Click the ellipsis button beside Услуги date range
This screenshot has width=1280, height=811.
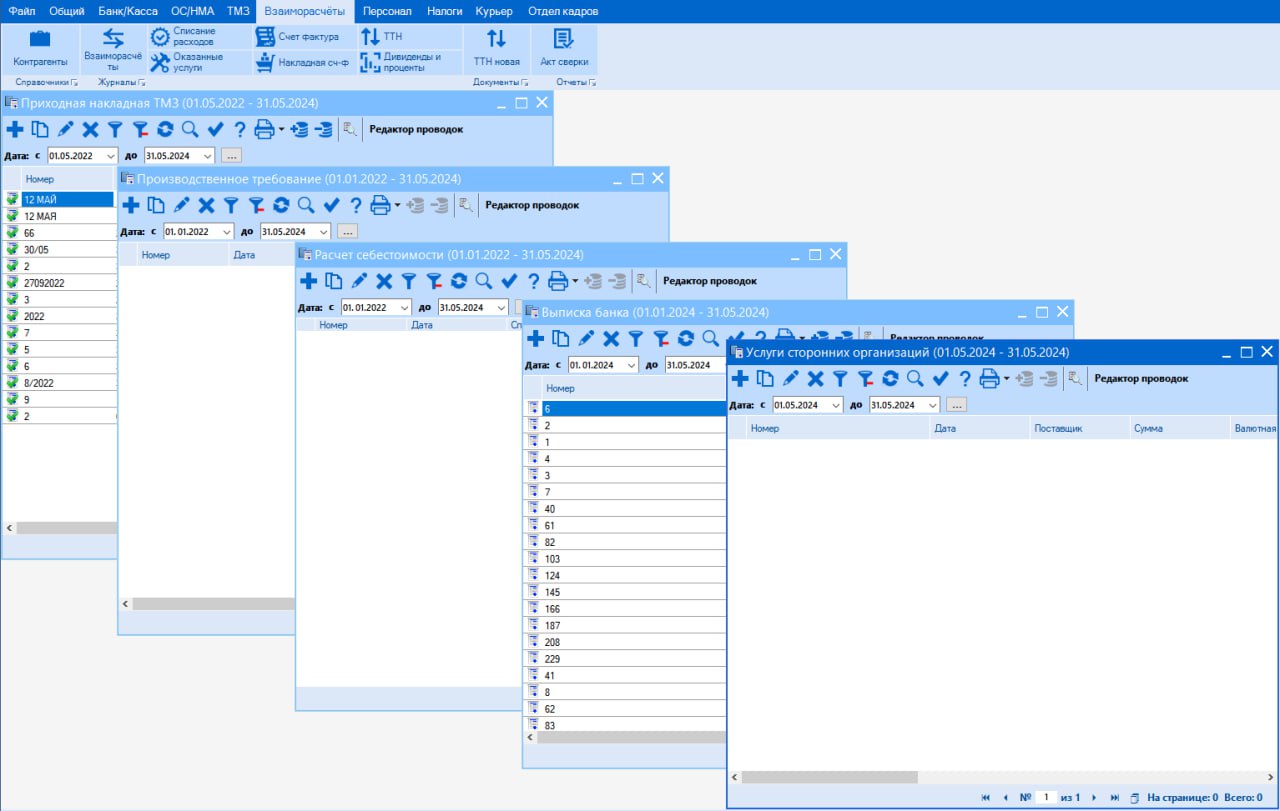(x=956, y=405)
